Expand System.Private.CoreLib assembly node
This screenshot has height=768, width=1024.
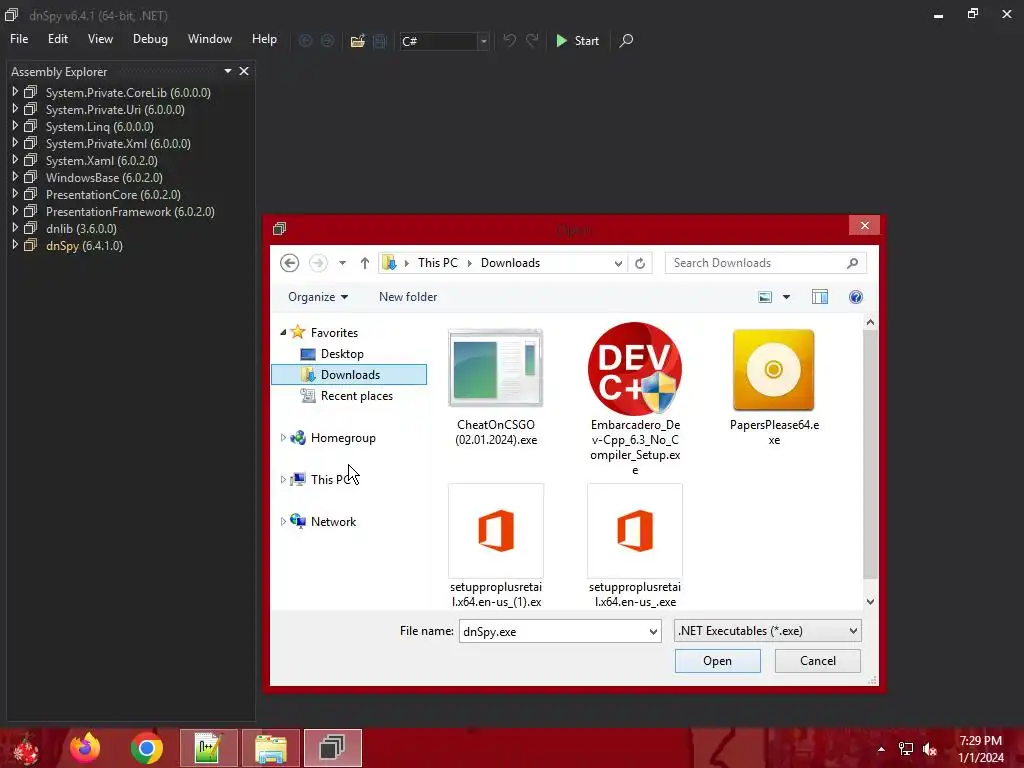tap(15, 92)
